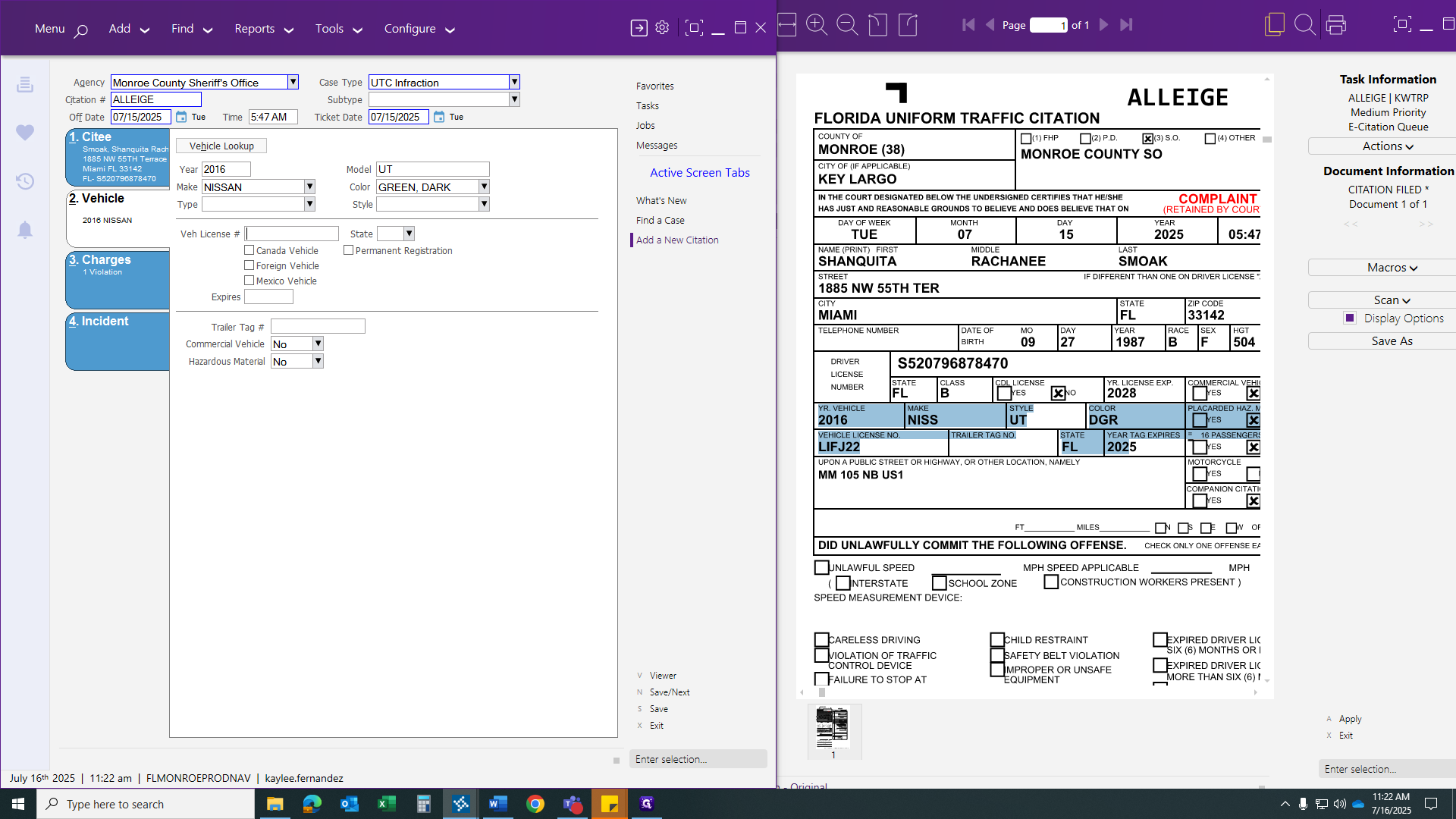This screenshot has width=1456, height=819.
Task: Click the Vehicle Lookup button
Action: (221, 145)
